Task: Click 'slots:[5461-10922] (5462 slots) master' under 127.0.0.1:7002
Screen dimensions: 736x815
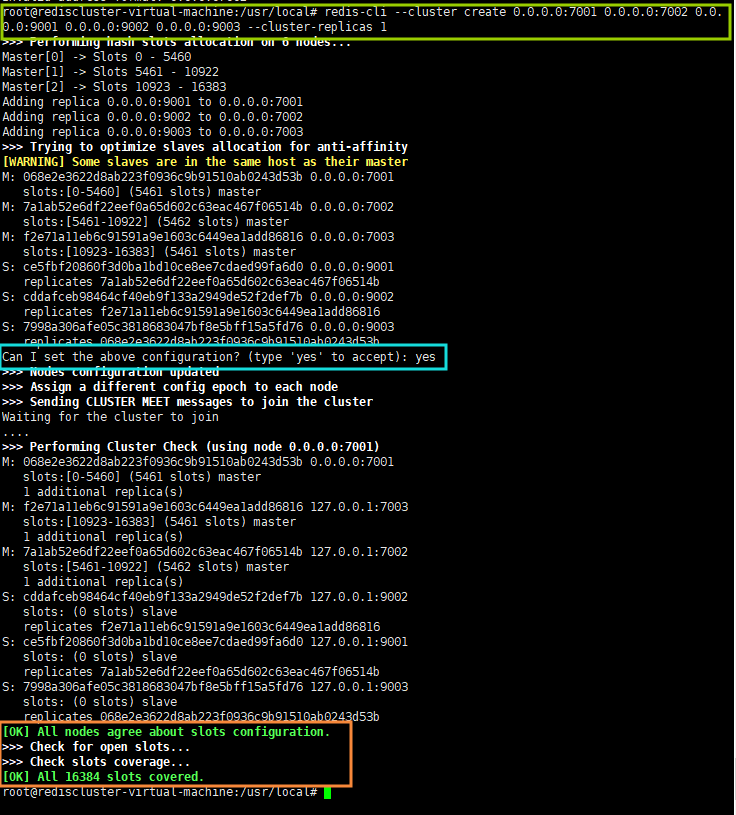Action: [156, 567]
